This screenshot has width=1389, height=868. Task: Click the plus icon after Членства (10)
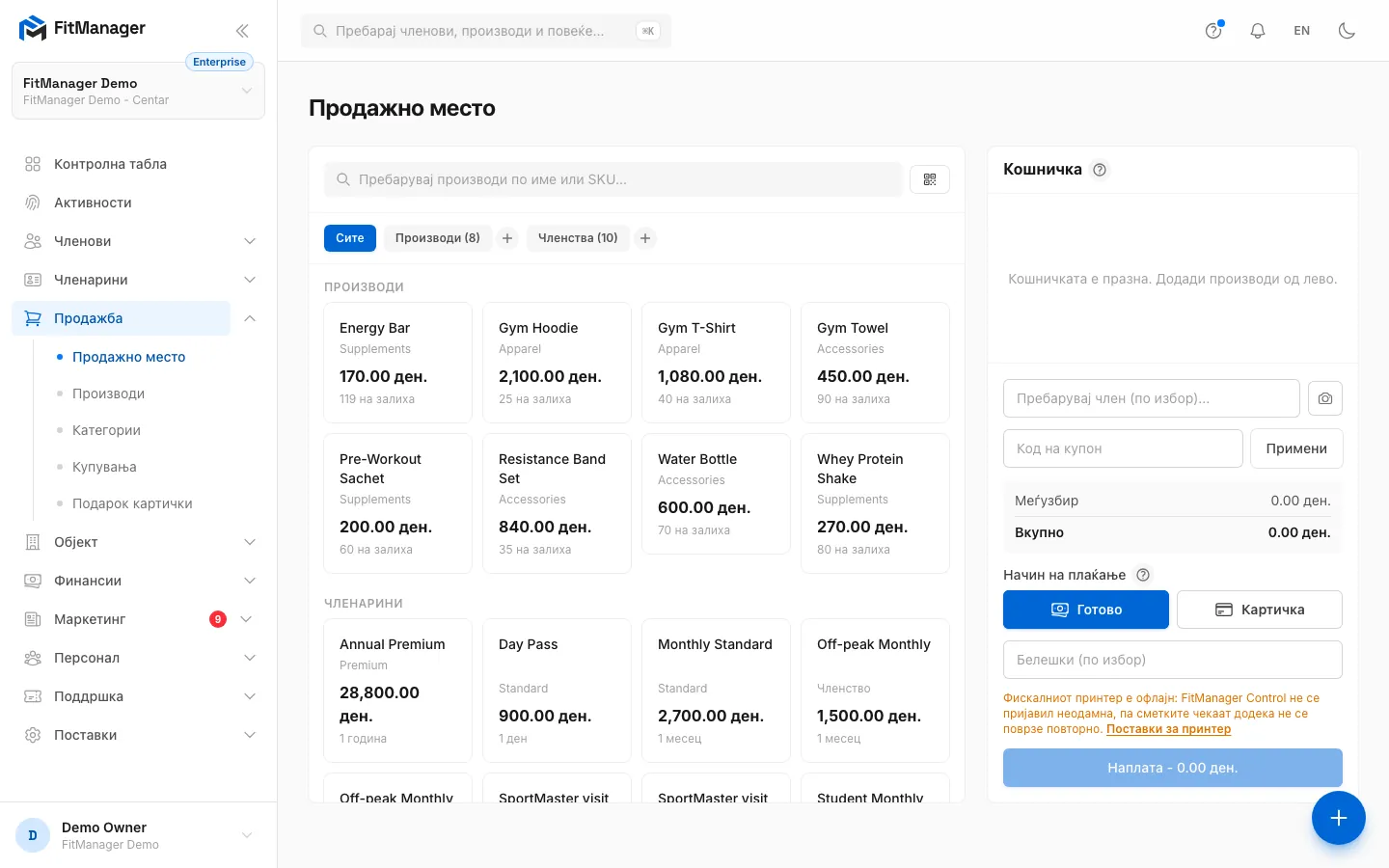645,238
